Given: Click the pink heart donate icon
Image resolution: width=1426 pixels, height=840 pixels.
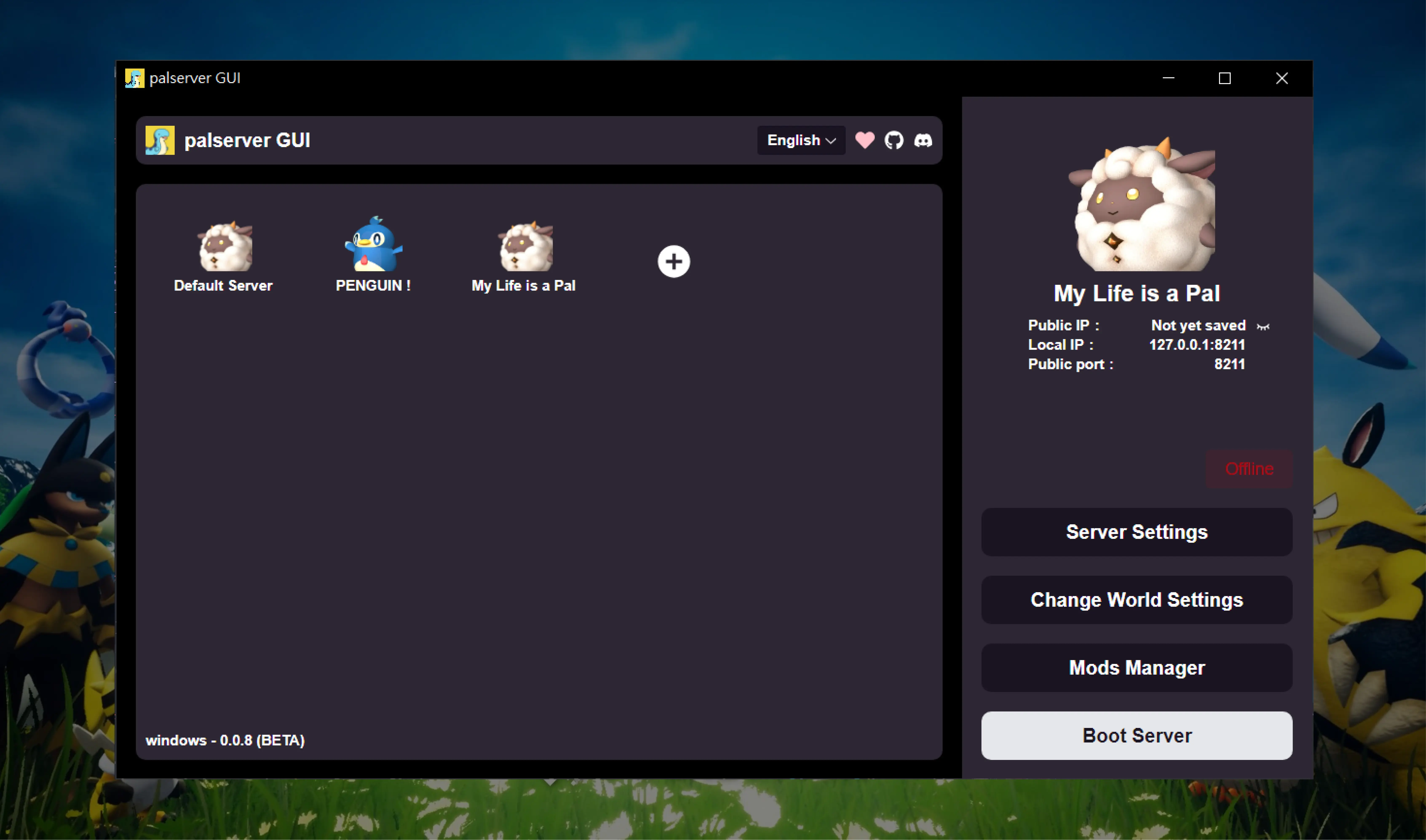Looking at the screenshot, I should coord(865,140).
